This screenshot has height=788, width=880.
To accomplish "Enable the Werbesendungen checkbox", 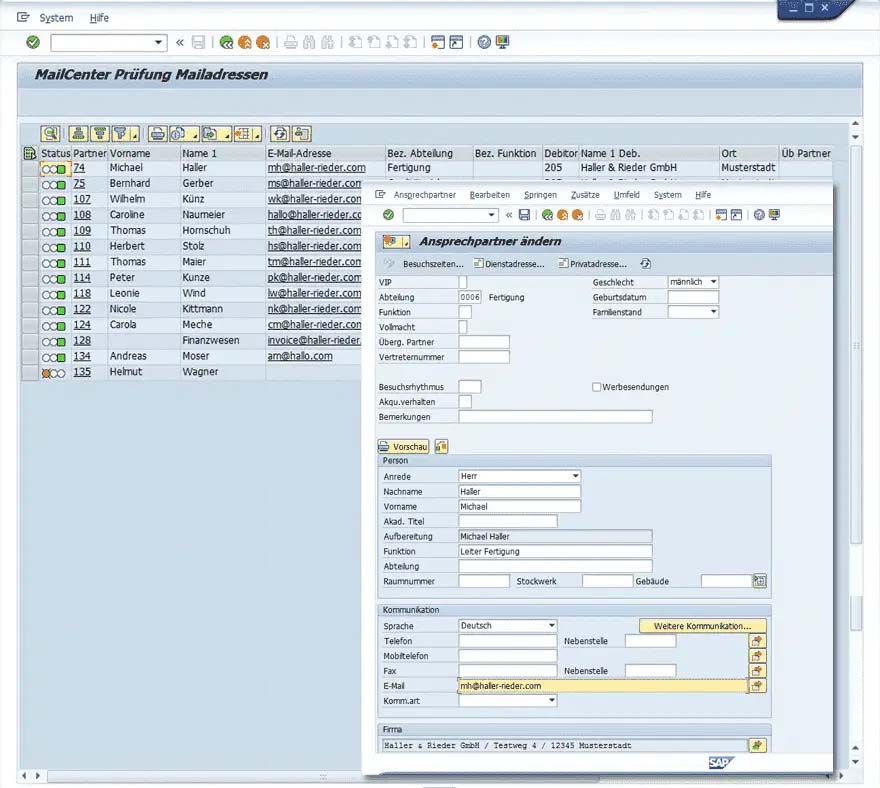I will 597,387.
